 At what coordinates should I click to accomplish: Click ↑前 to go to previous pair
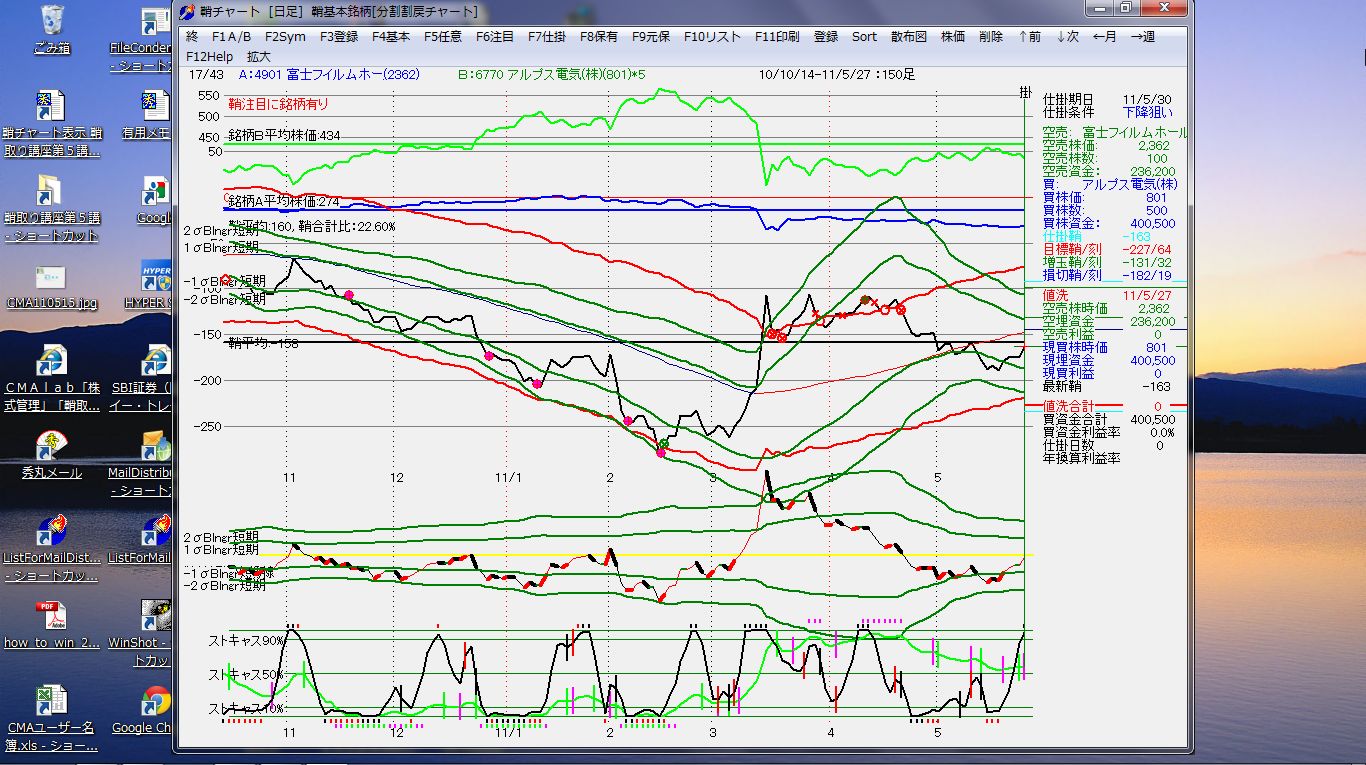click(1029, 36)
